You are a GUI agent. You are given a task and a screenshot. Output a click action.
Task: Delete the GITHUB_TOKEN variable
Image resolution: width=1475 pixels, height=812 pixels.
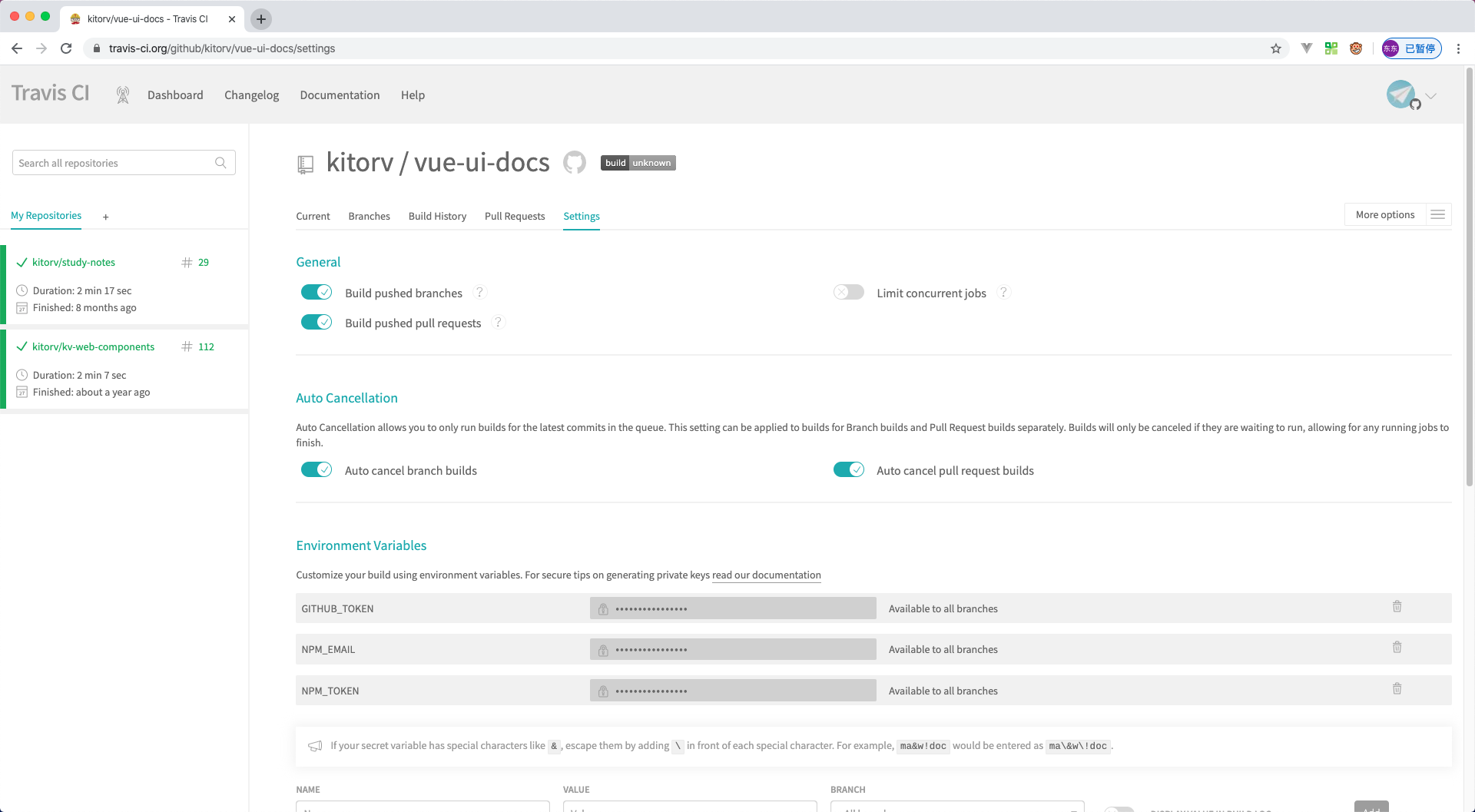[x=1397, y=607]
